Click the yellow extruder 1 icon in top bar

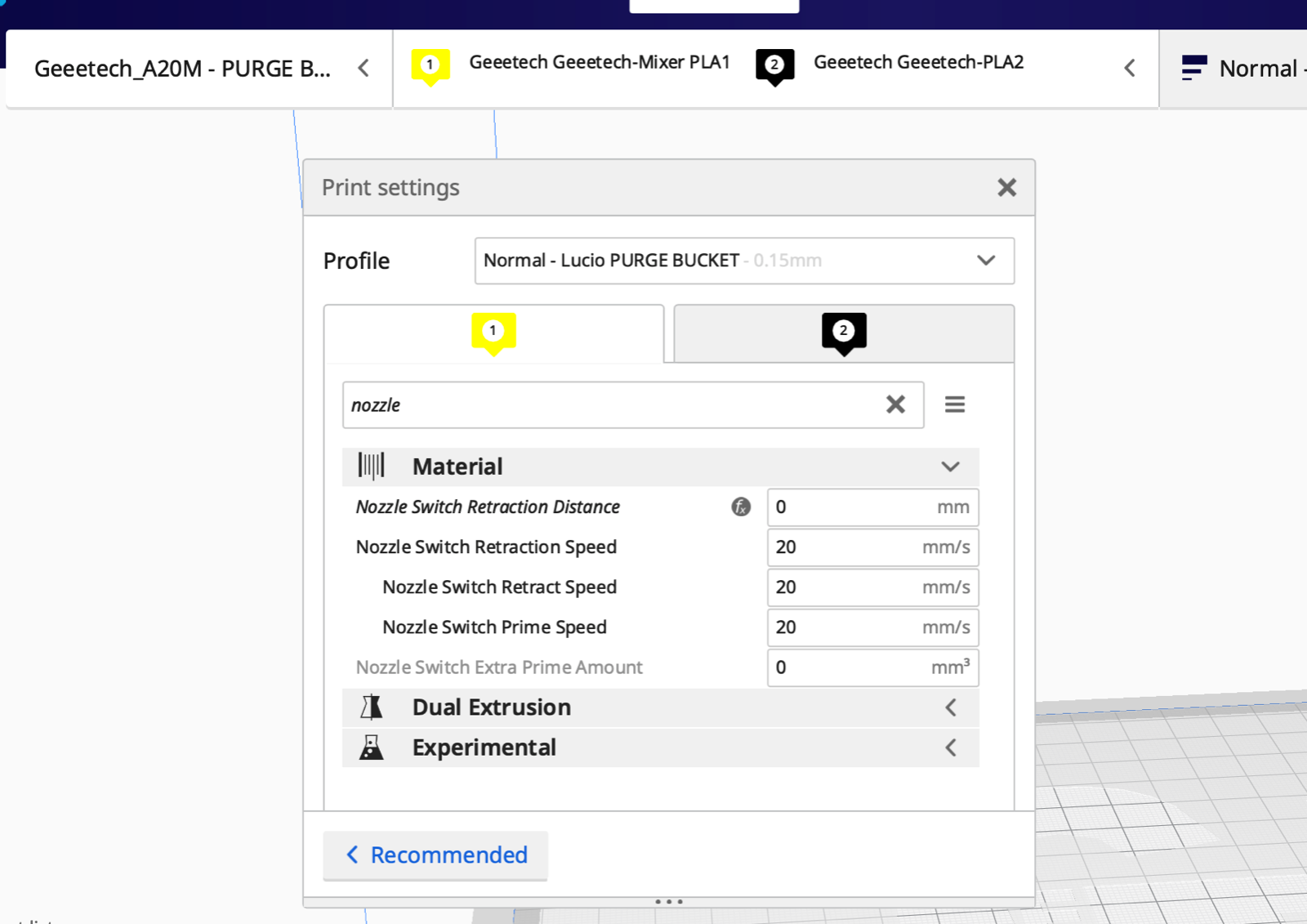430,66
